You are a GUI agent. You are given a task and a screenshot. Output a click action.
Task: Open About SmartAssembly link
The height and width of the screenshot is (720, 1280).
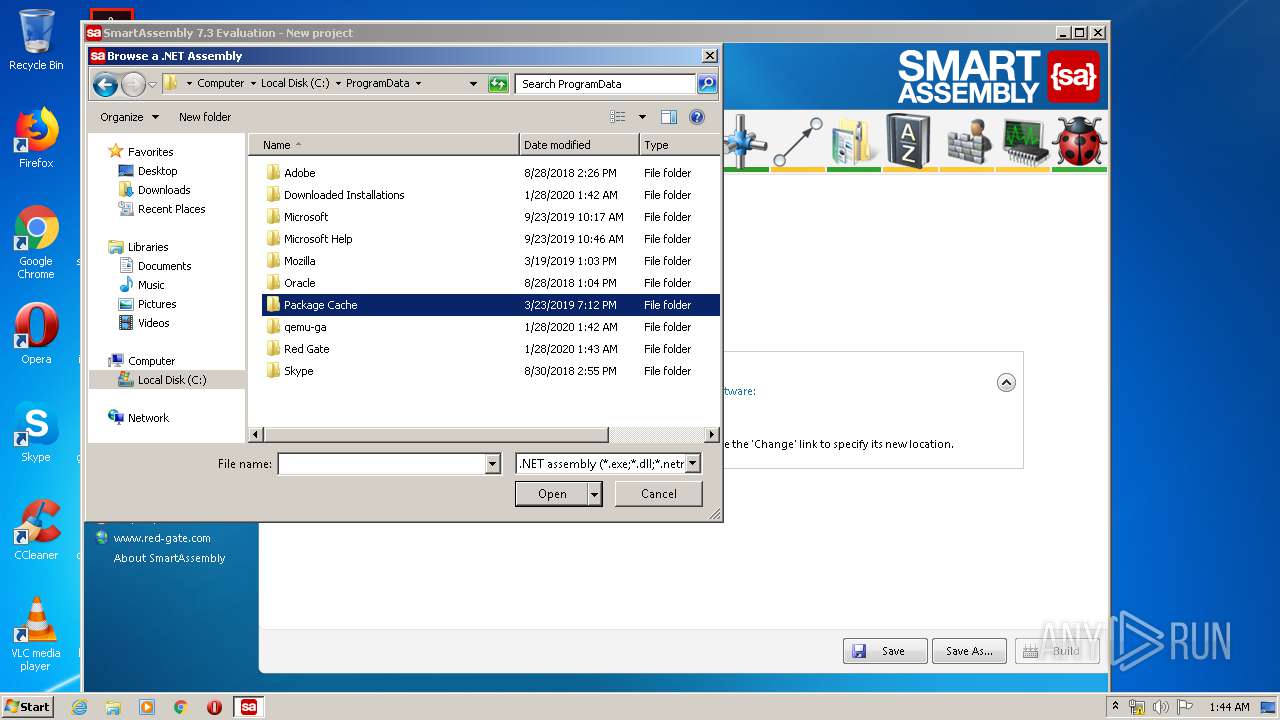click(170, 558)
